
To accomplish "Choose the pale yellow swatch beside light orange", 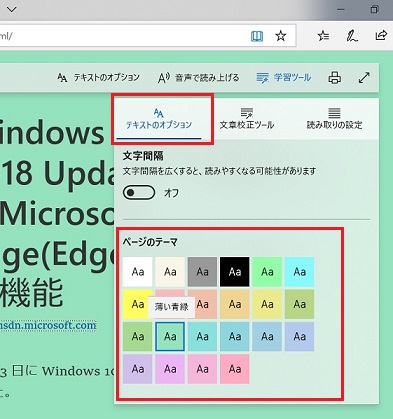I will [267, 304].
